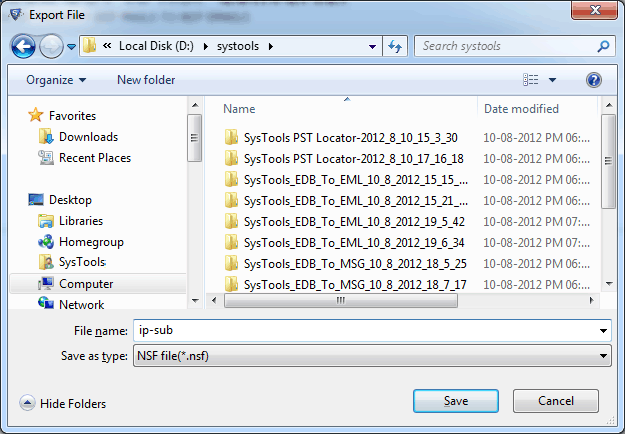
Task: Click the address bar folder icon
Action: coord(89,46)
